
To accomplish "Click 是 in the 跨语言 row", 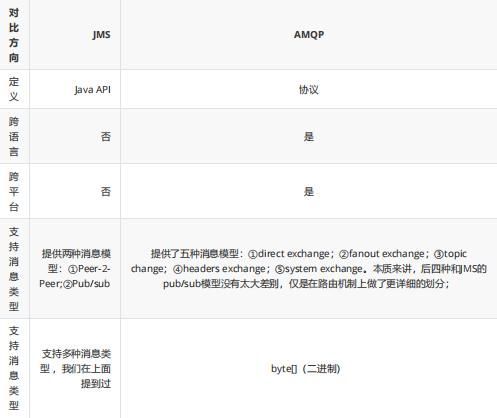I will click(x=309, y=136).
